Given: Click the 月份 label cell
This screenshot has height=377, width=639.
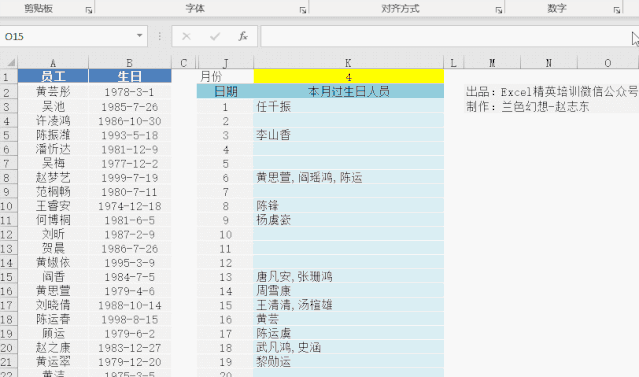Looking at the screenshot, I should click(x=225, y=77).
